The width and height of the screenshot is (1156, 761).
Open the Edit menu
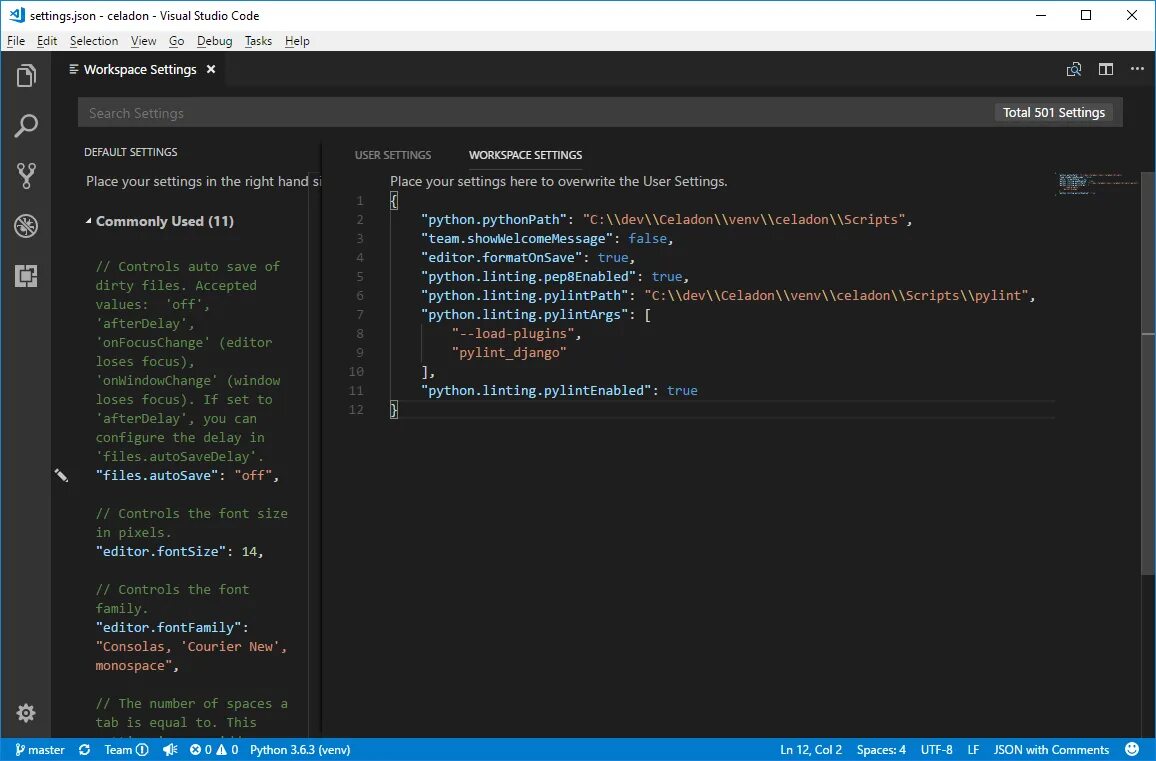[x=46, y=41]
